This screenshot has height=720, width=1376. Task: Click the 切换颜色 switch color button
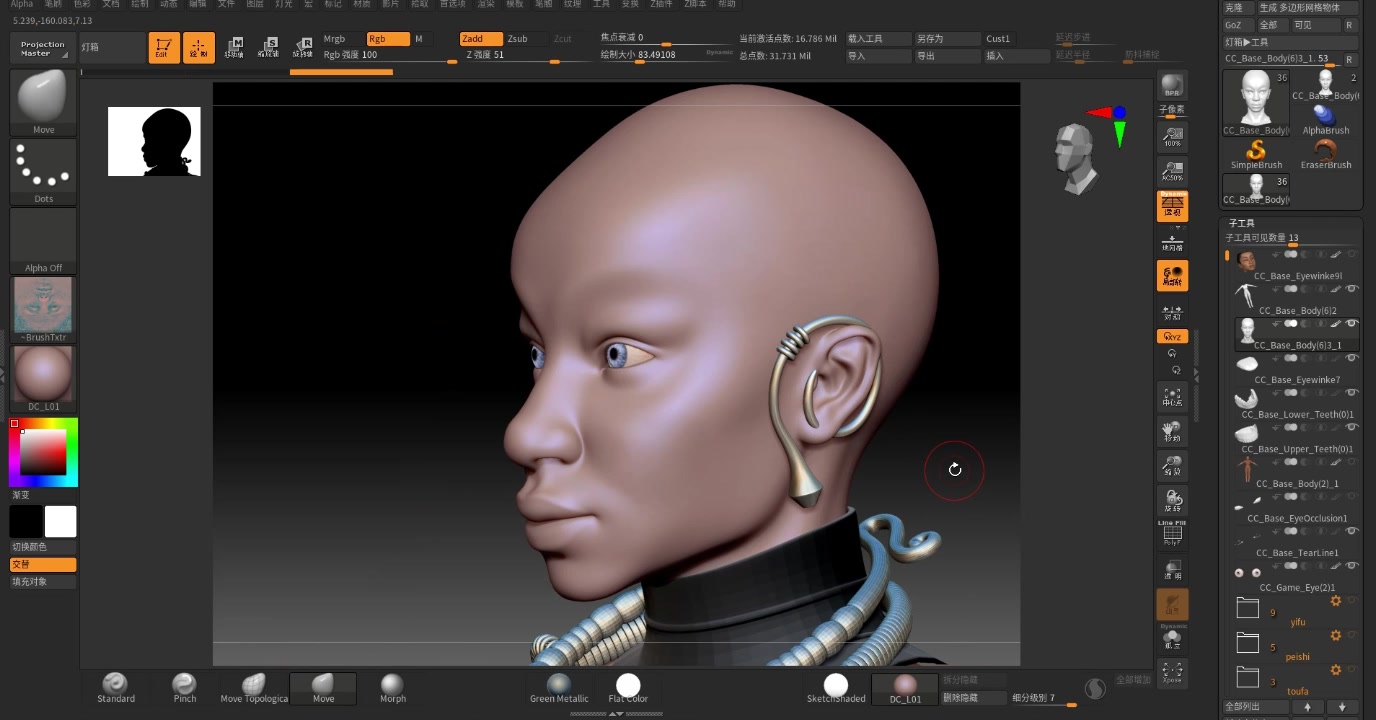[x=43, y=547]
